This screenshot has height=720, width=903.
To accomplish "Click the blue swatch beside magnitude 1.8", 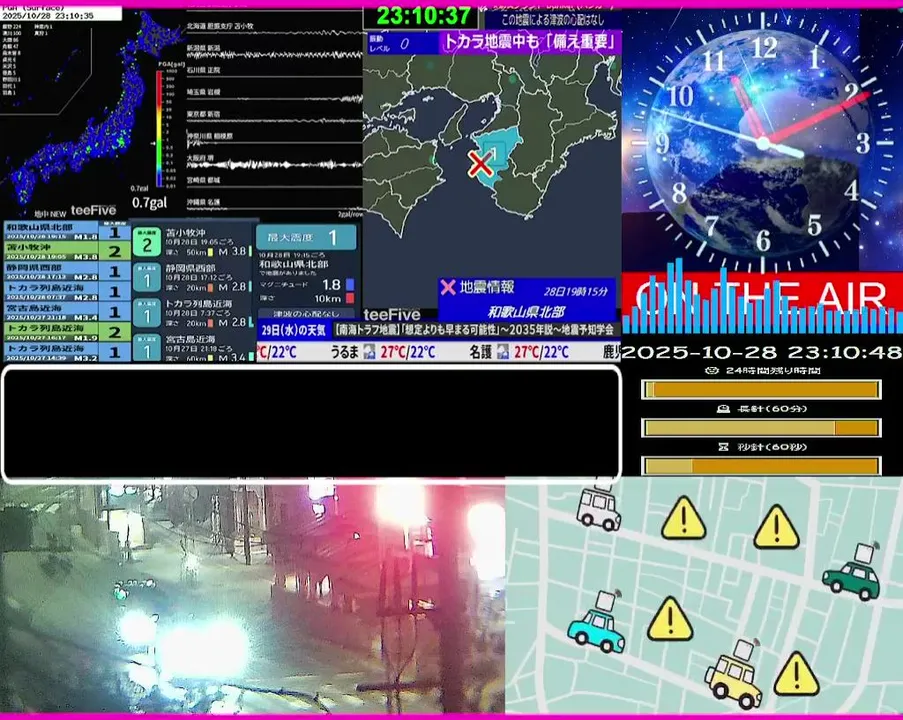I will (x=350, y=285).
